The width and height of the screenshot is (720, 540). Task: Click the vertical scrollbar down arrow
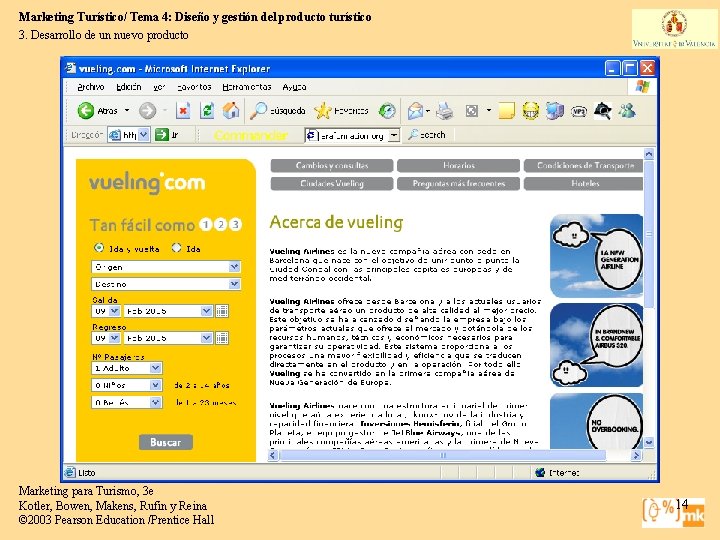pos(648,443)
